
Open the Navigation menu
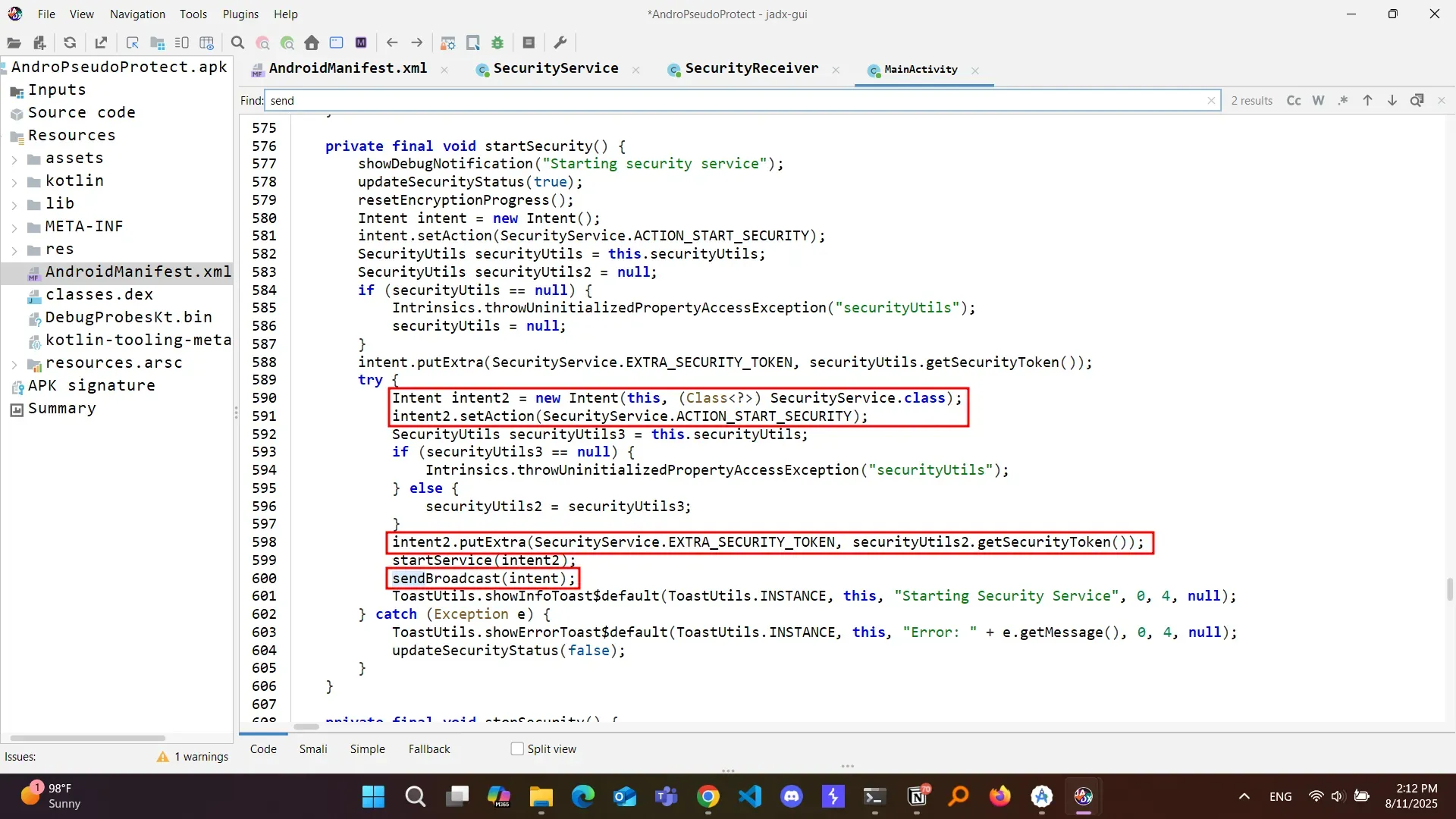point(137,14)
